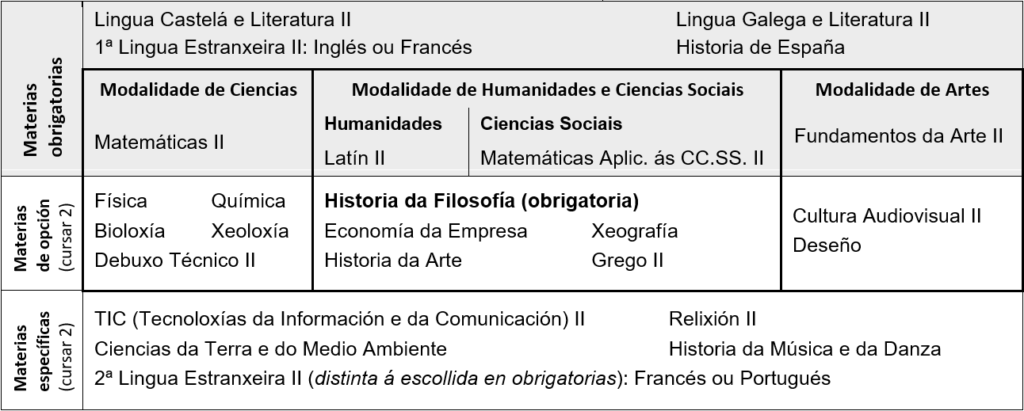This screenshot has height=411, width=1024.
Task: Select the Modalidade de Ciencias heading
Action: (x=198, y=90)
